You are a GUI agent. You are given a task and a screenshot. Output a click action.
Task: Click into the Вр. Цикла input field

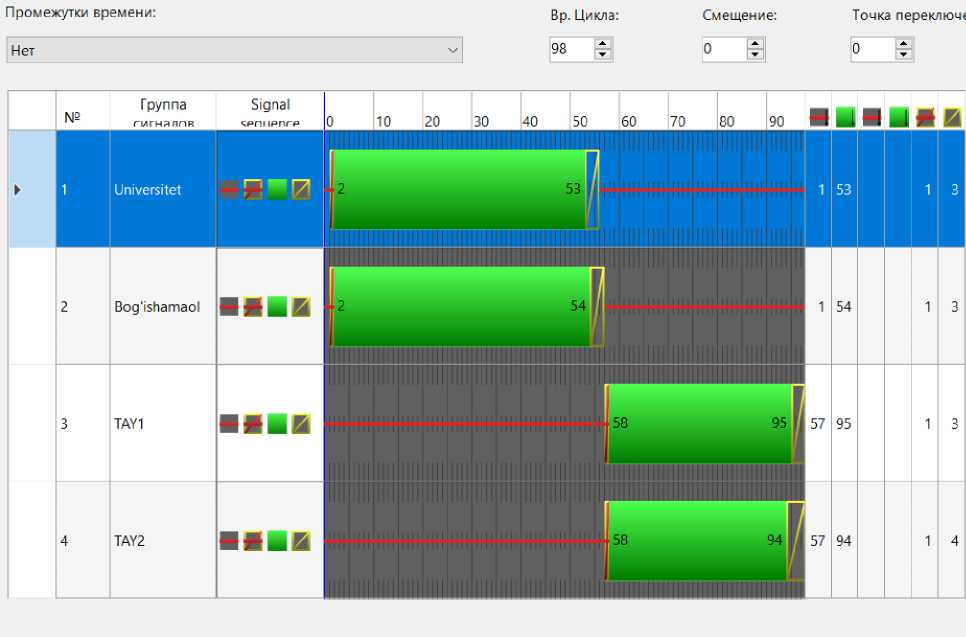click(x=570, y=50)
